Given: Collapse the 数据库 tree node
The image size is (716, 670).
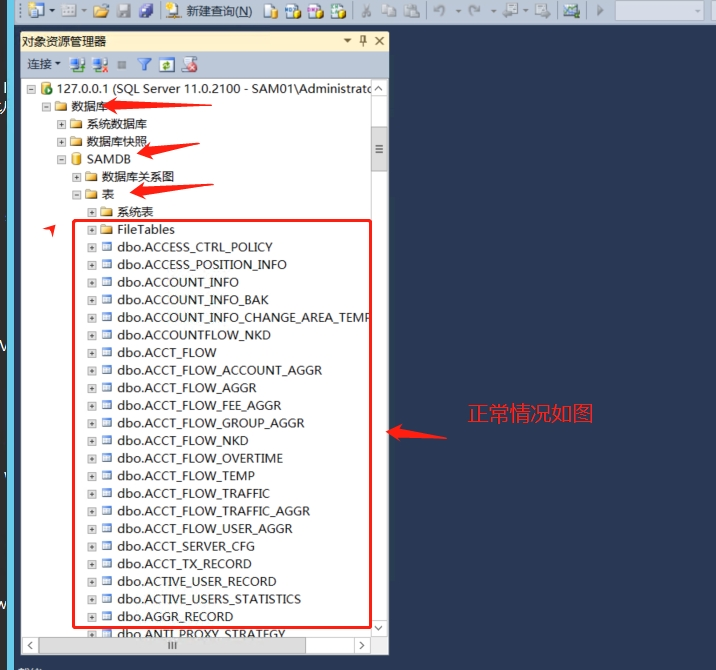Looking at the screenshot, I should [46, 106].
